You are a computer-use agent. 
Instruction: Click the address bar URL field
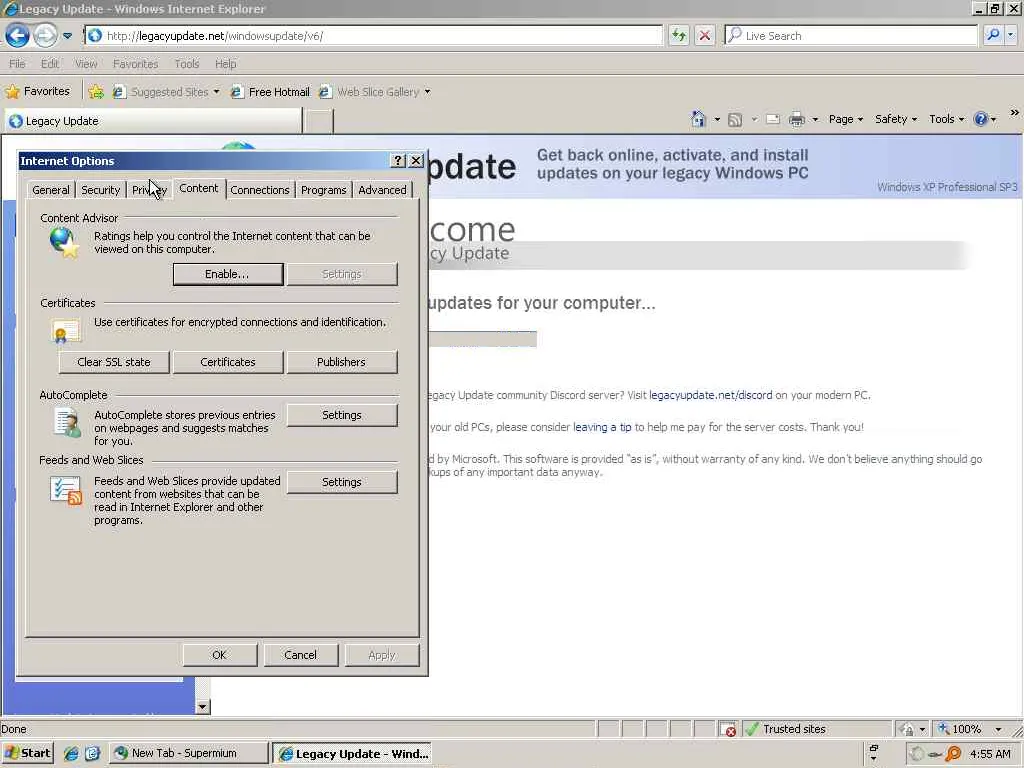pyautogui.click(x=374, y=35)
